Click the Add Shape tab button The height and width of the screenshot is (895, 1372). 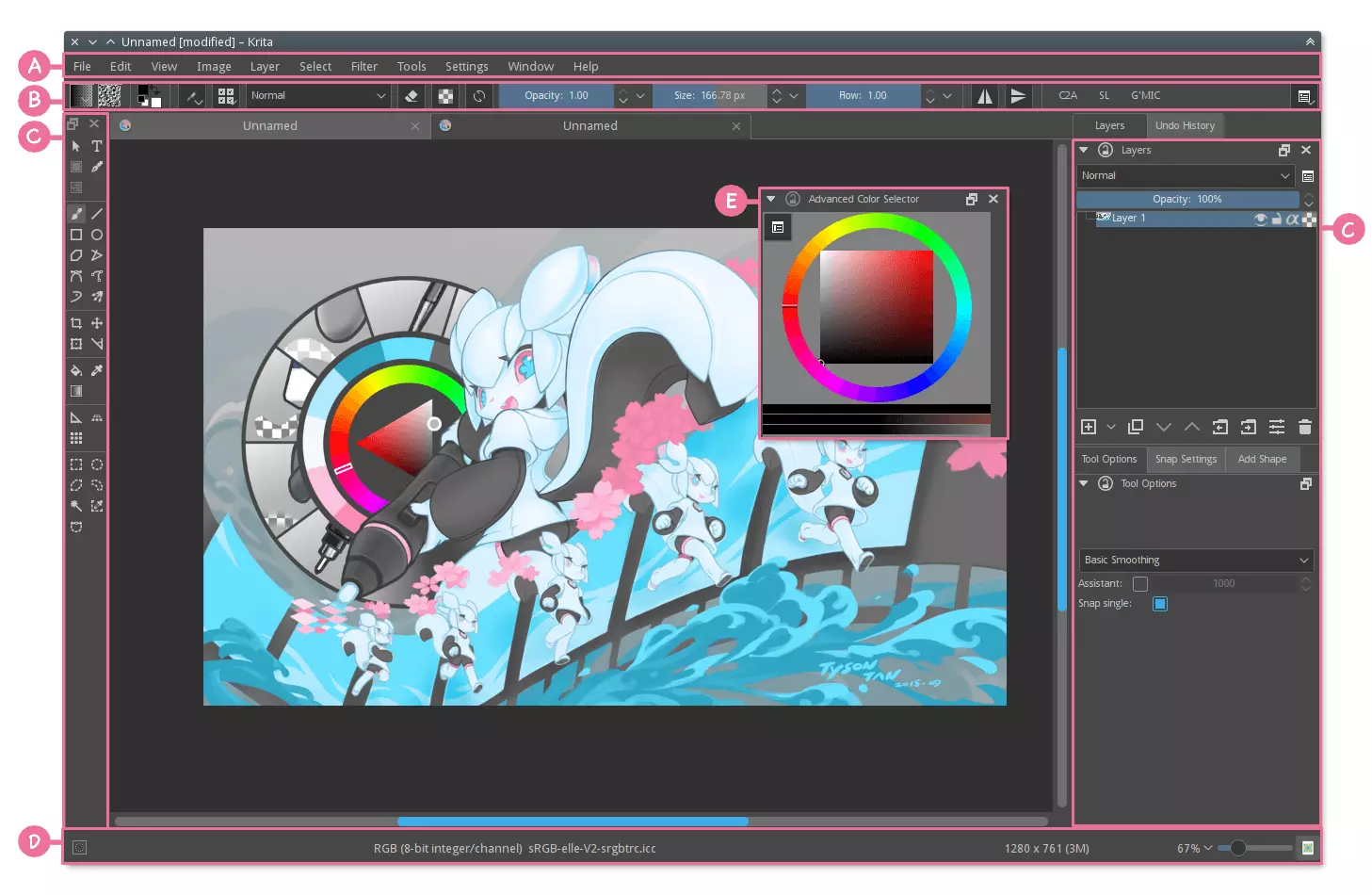1262,459
